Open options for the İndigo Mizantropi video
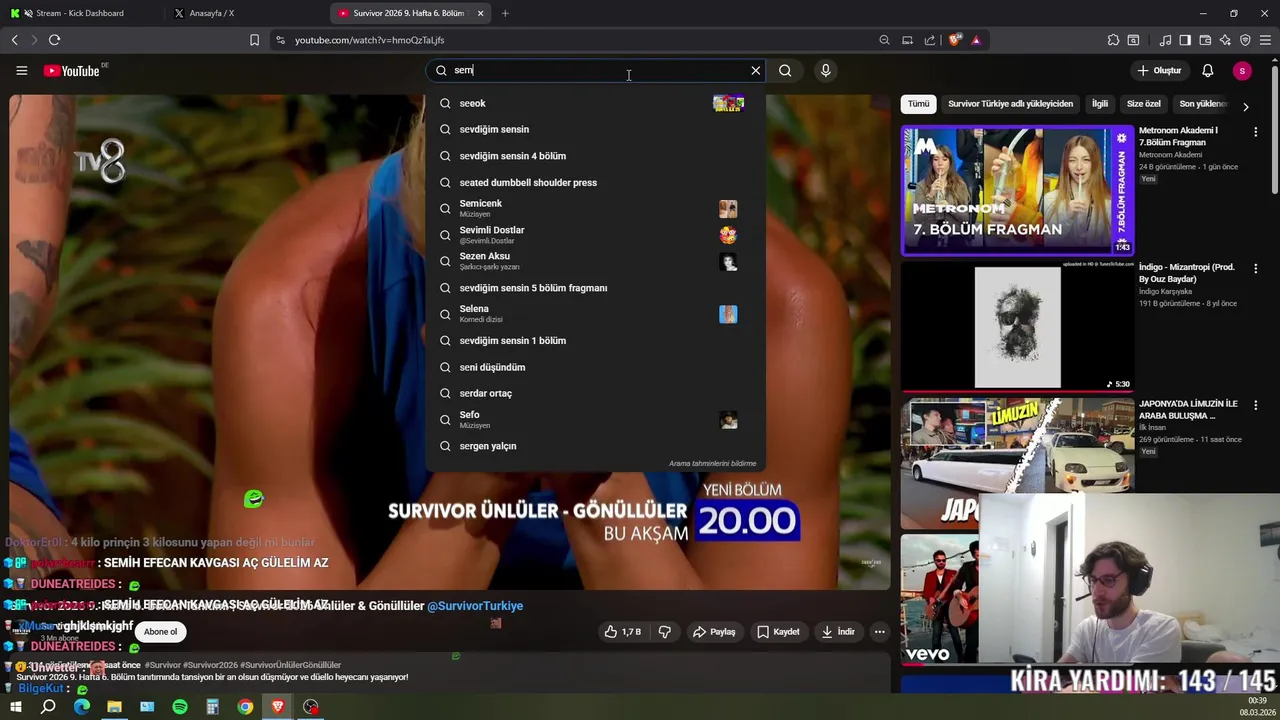This screenshot has width=1280, height=720. pos(1255,269)
